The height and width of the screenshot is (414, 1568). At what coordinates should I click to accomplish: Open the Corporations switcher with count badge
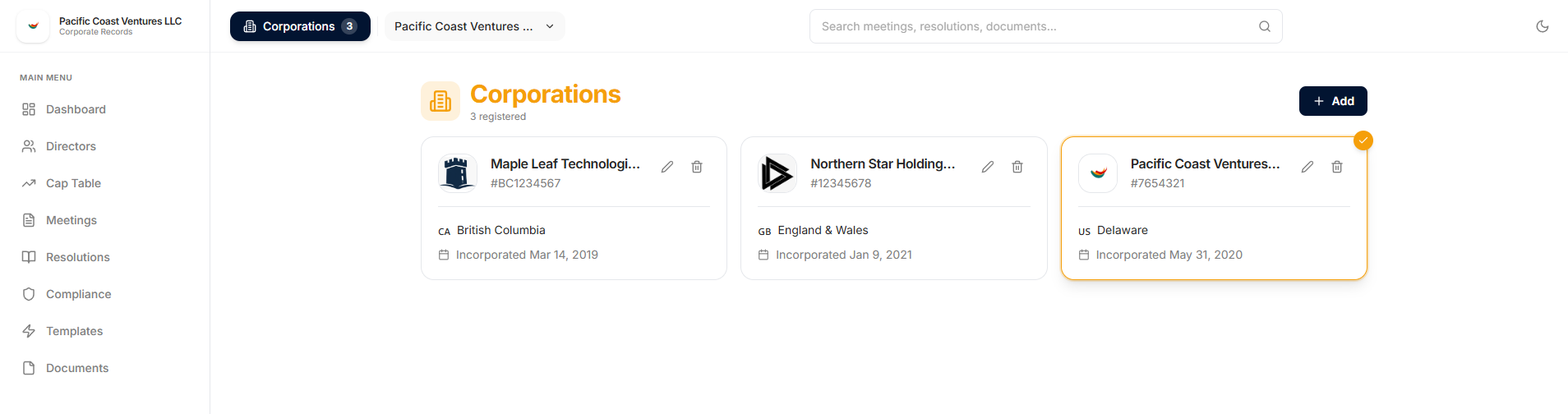click(x=300, y=26)
